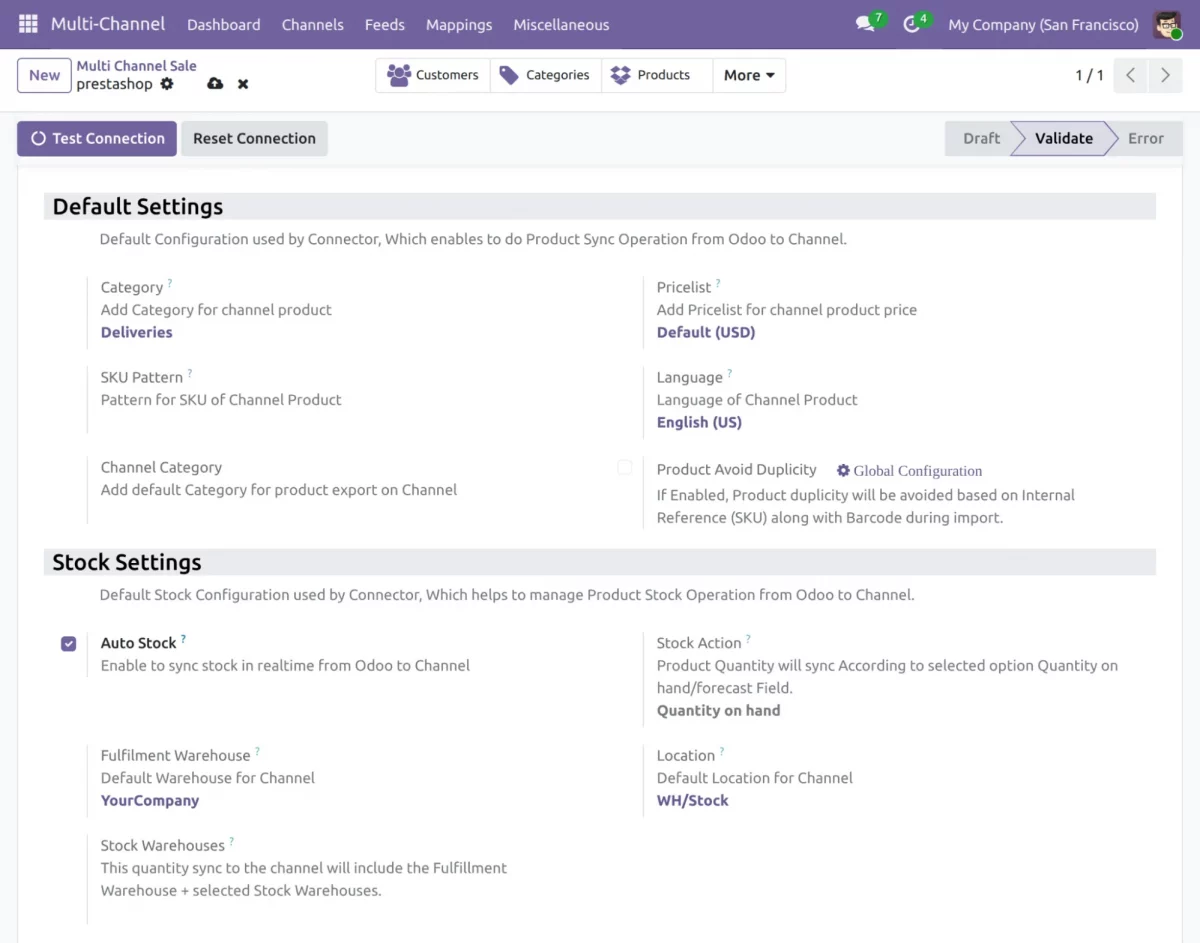Open the Global Configuration link
The image size is (1200, 943).
[910, 471]
